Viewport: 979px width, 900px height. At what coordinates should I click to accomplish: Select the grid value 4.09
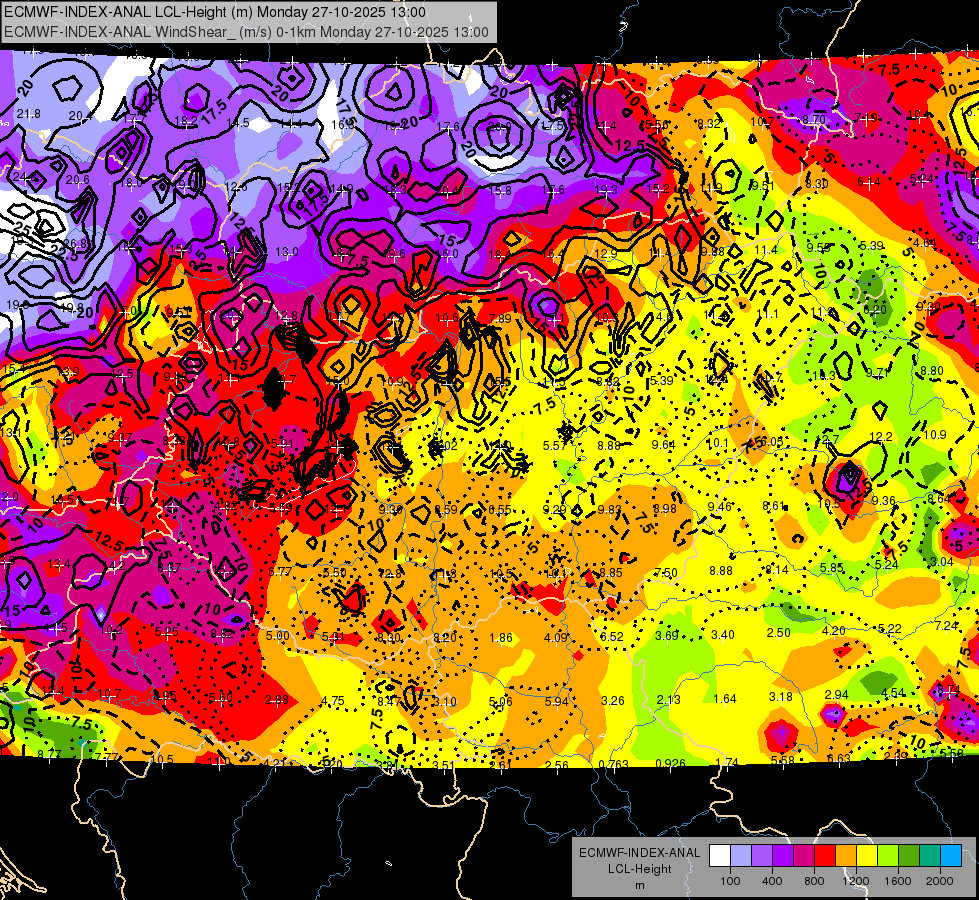pyautogui.click(x=556, y=638)
